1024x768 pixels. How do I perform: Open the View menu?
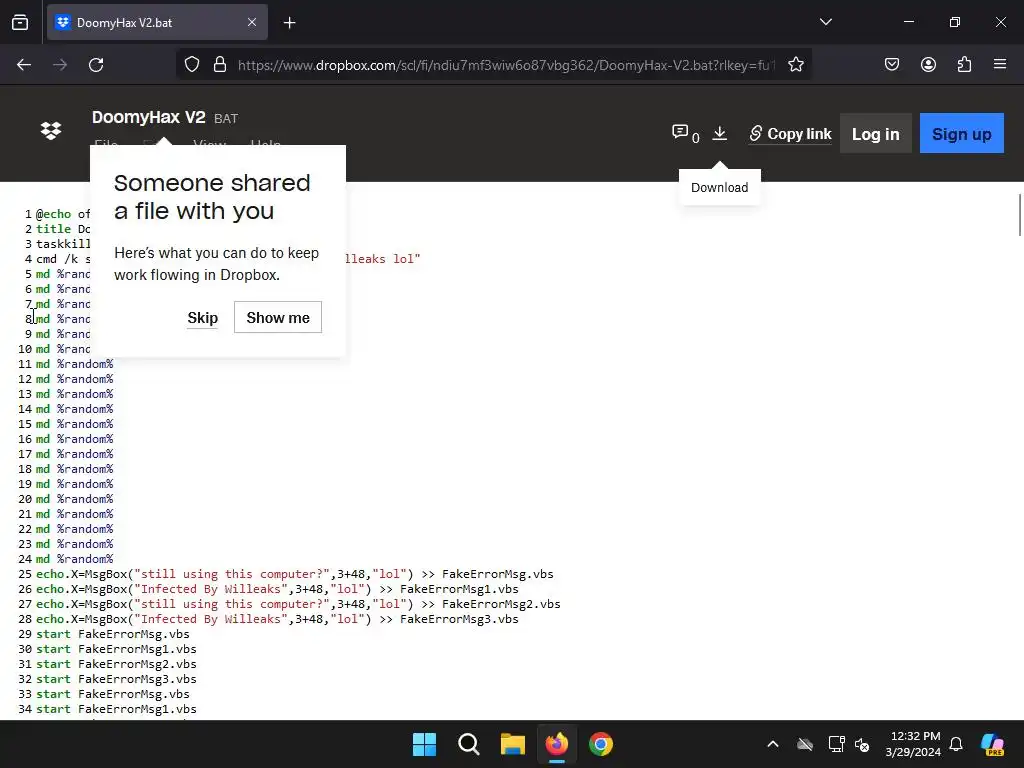click(210, 143)
